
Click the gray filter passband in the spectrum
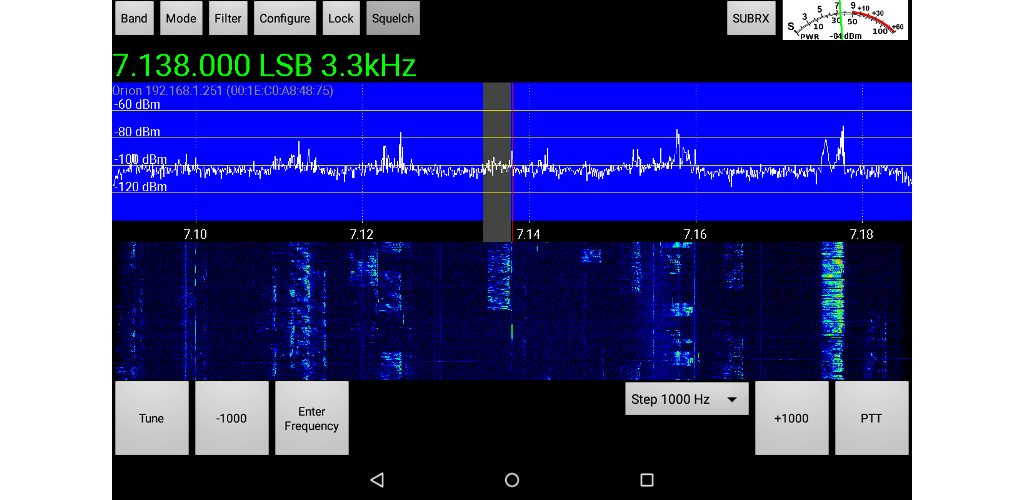(x=497, y=162)
